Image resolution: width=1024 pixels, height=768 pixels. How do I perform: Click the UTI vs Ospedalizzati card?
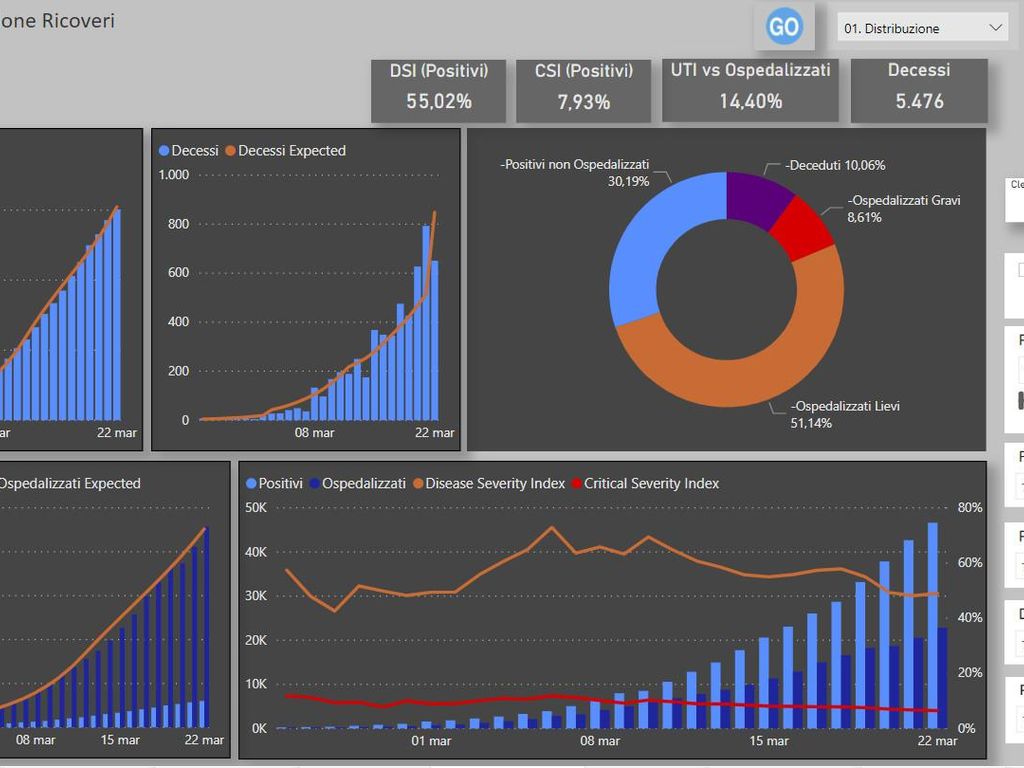[750, 87]
